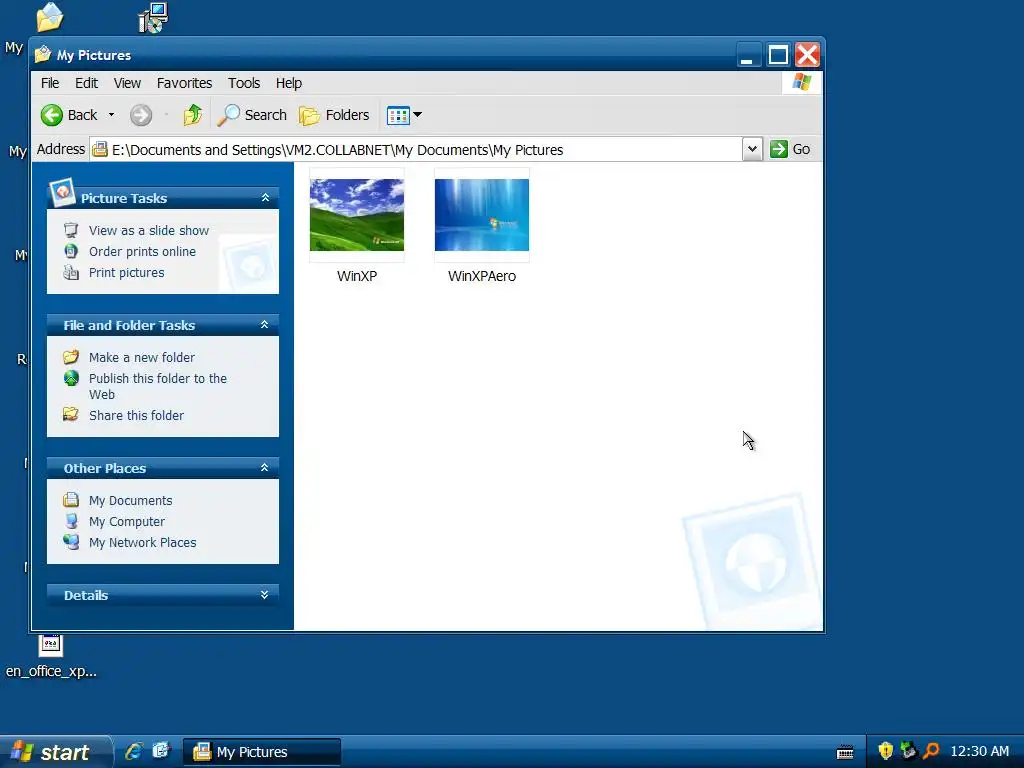Click View as a slide show
1024x768 pixels.
point(149,231)
